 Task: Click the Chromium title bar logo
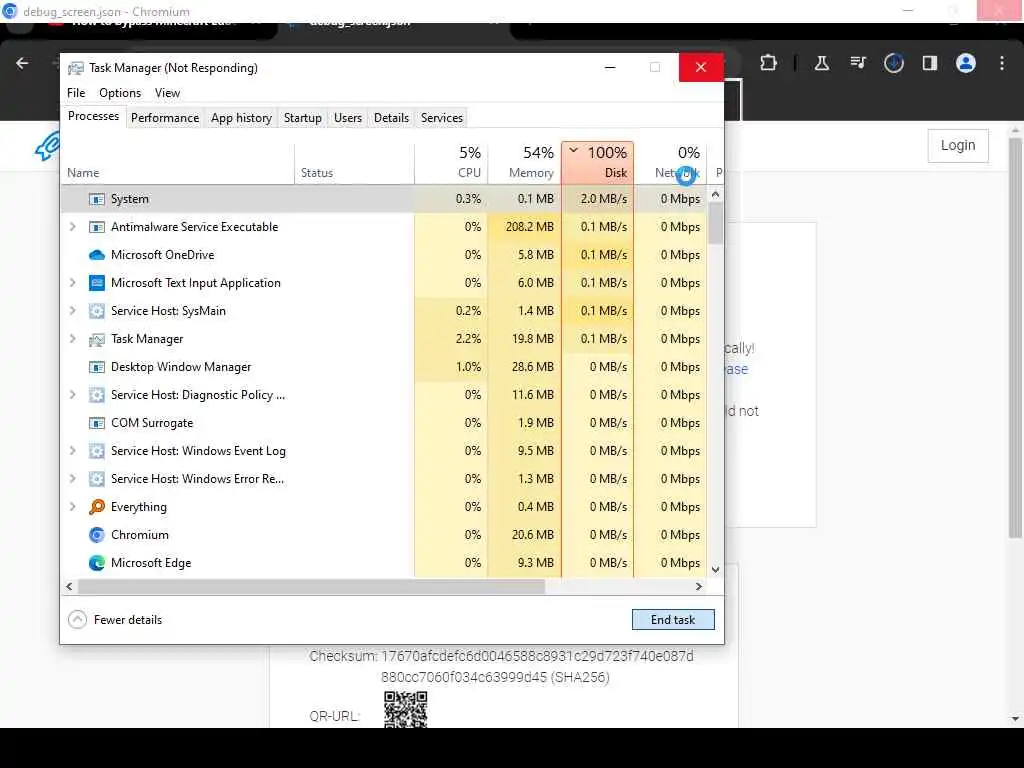10,11
